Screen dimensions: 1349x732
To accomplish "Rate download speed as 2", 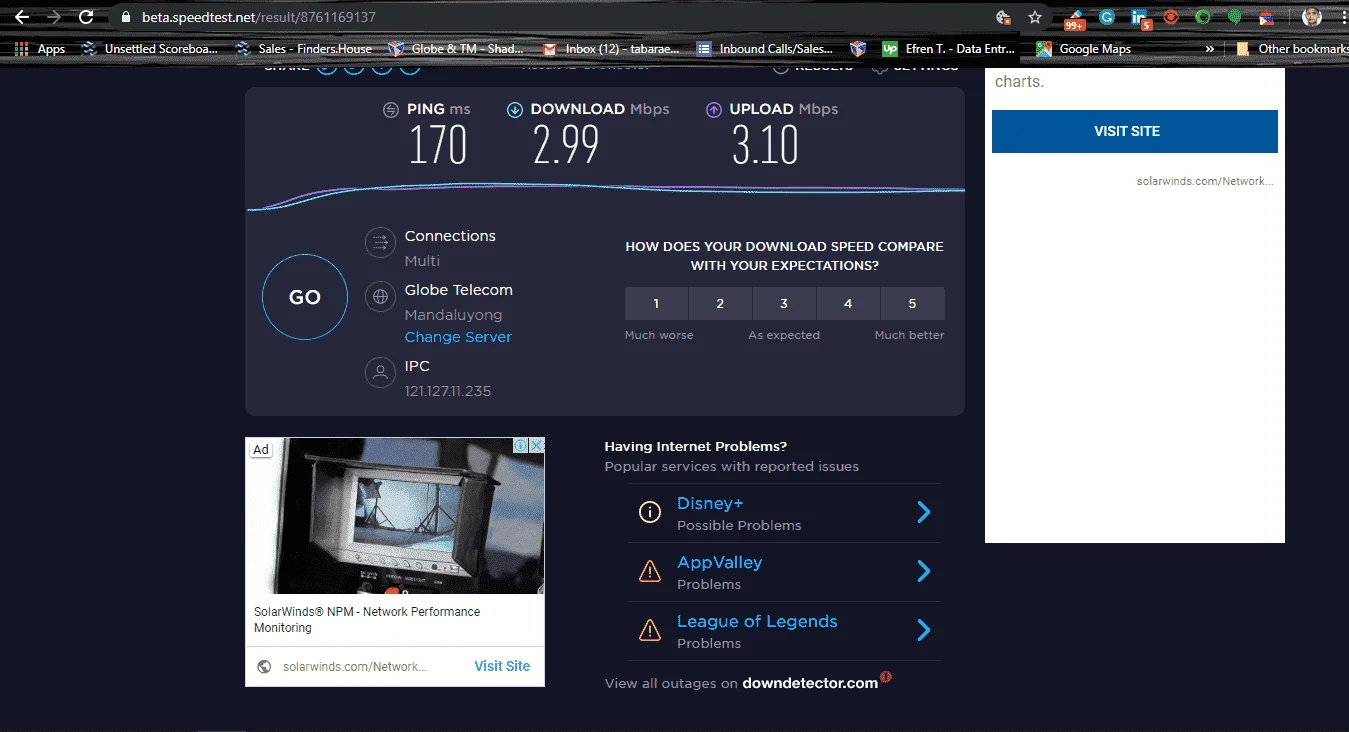I will point(720,304).
